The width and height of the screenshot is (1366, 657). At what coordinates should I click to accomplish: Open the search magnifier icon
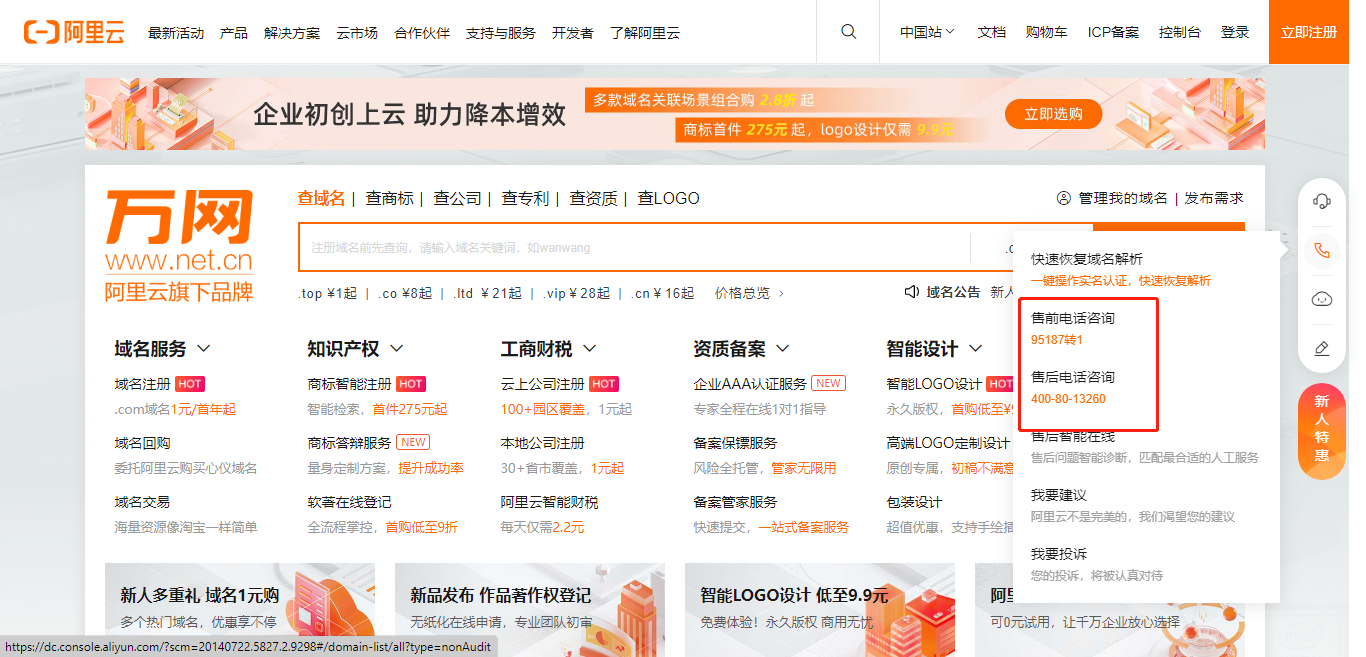point(848,32)
